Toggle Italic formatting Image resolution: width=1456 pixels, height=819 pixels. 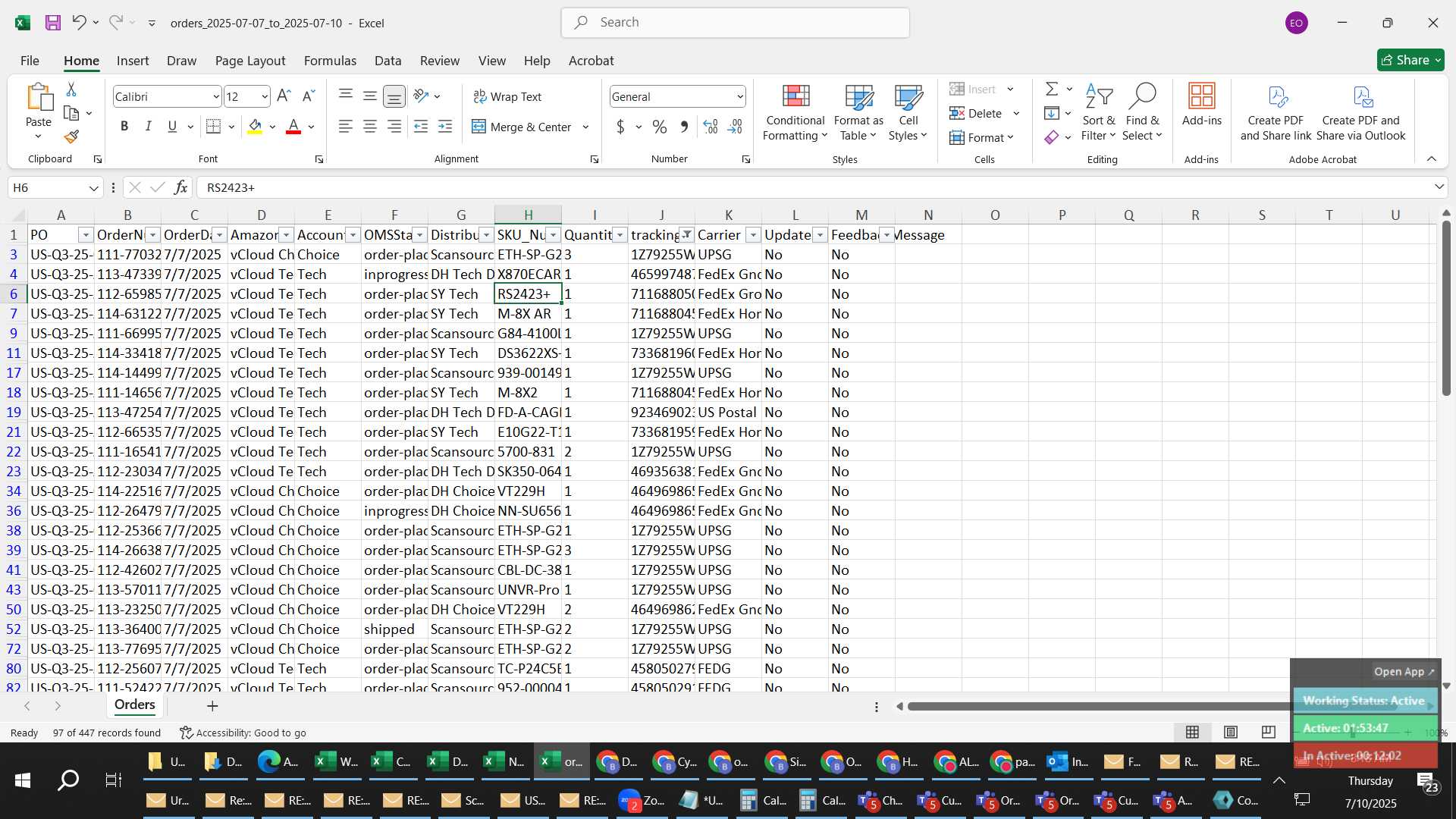pyautogui.click(x=149, y=127)
